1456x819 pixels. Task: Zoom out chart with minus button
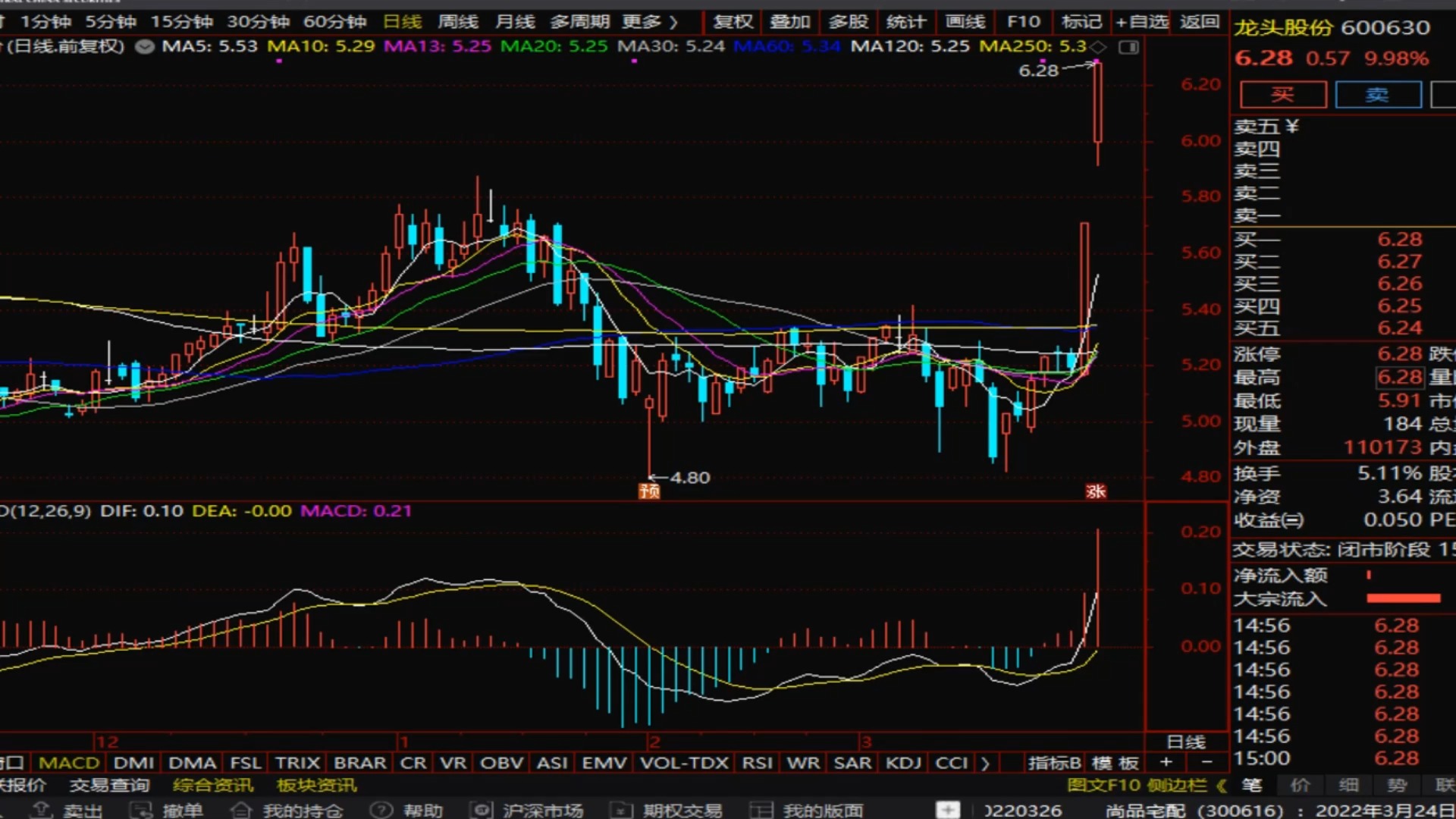tap(1207, 762)
